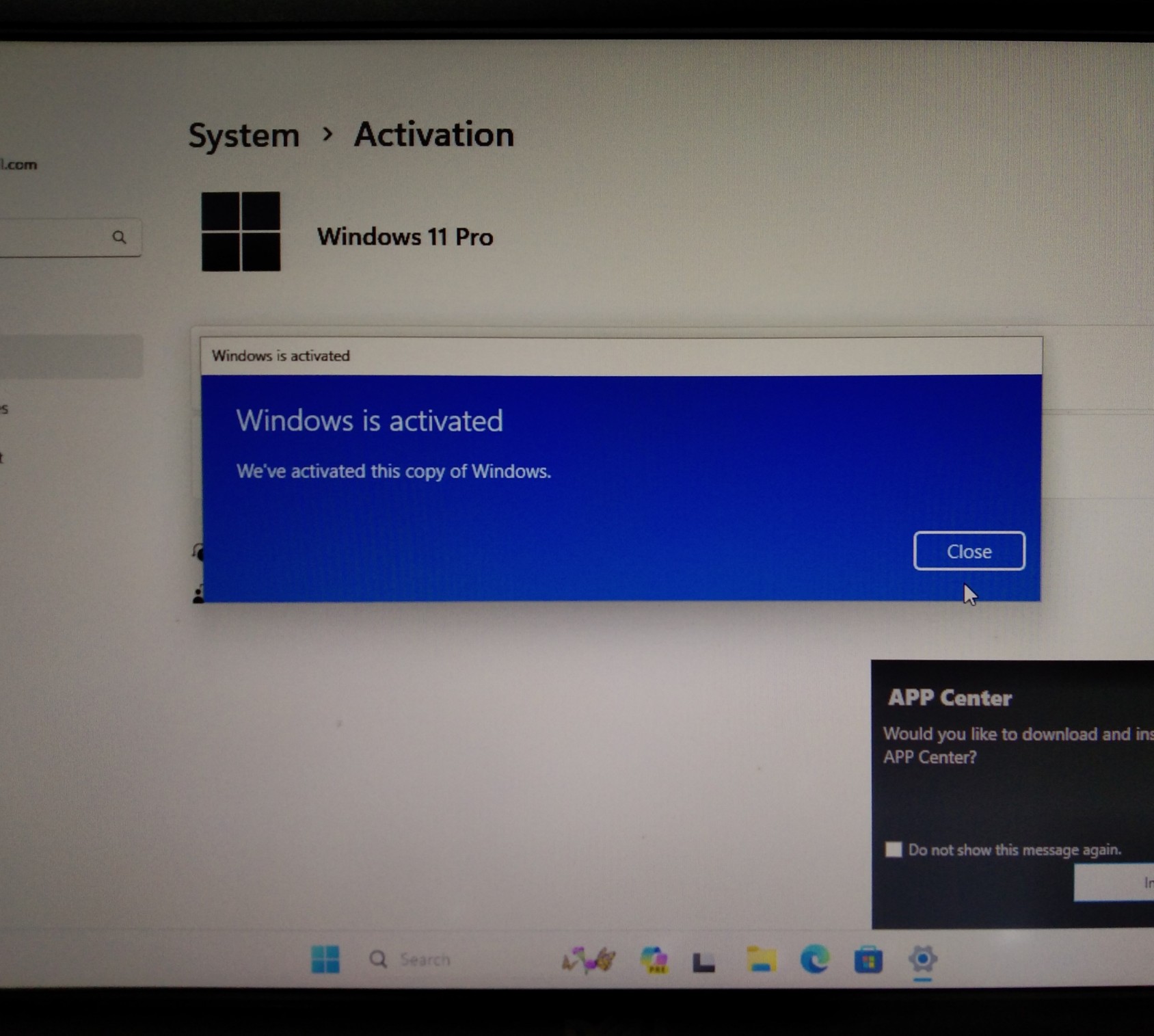This screenshot has height=1036, width=1154.
Task: Click the Settings gear taskbar icon
Action: pyautogui.click(x=922, y=959)
